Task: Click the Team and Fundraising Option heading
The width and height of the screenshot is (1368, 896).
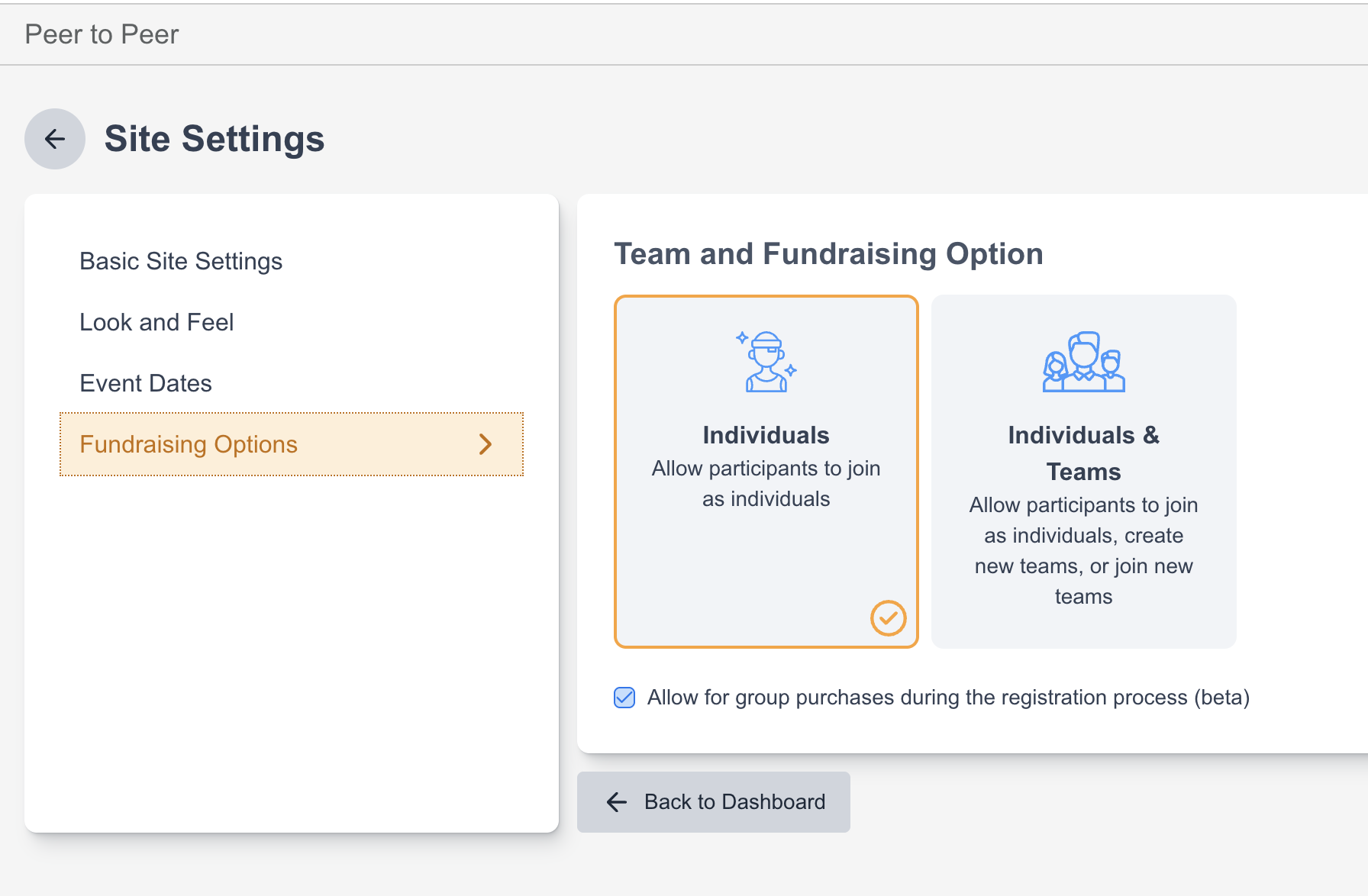Action: [x=828, y=254]
